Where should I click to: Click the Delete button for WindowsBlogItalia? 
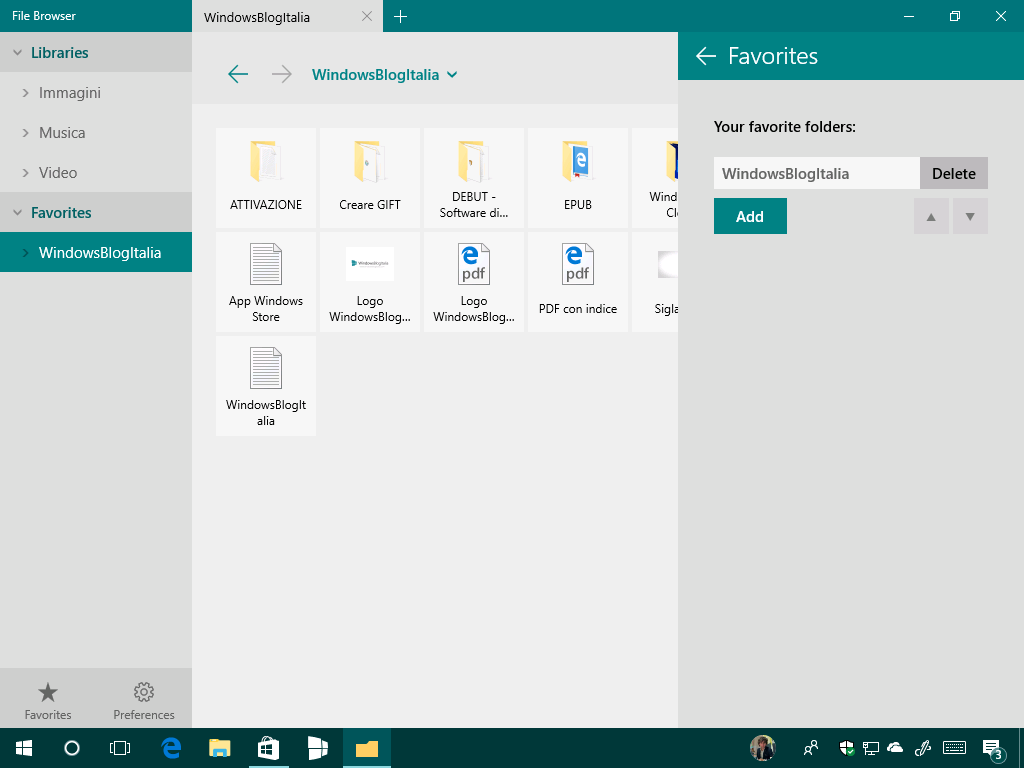pyautogui.click(x=953, y=173)
